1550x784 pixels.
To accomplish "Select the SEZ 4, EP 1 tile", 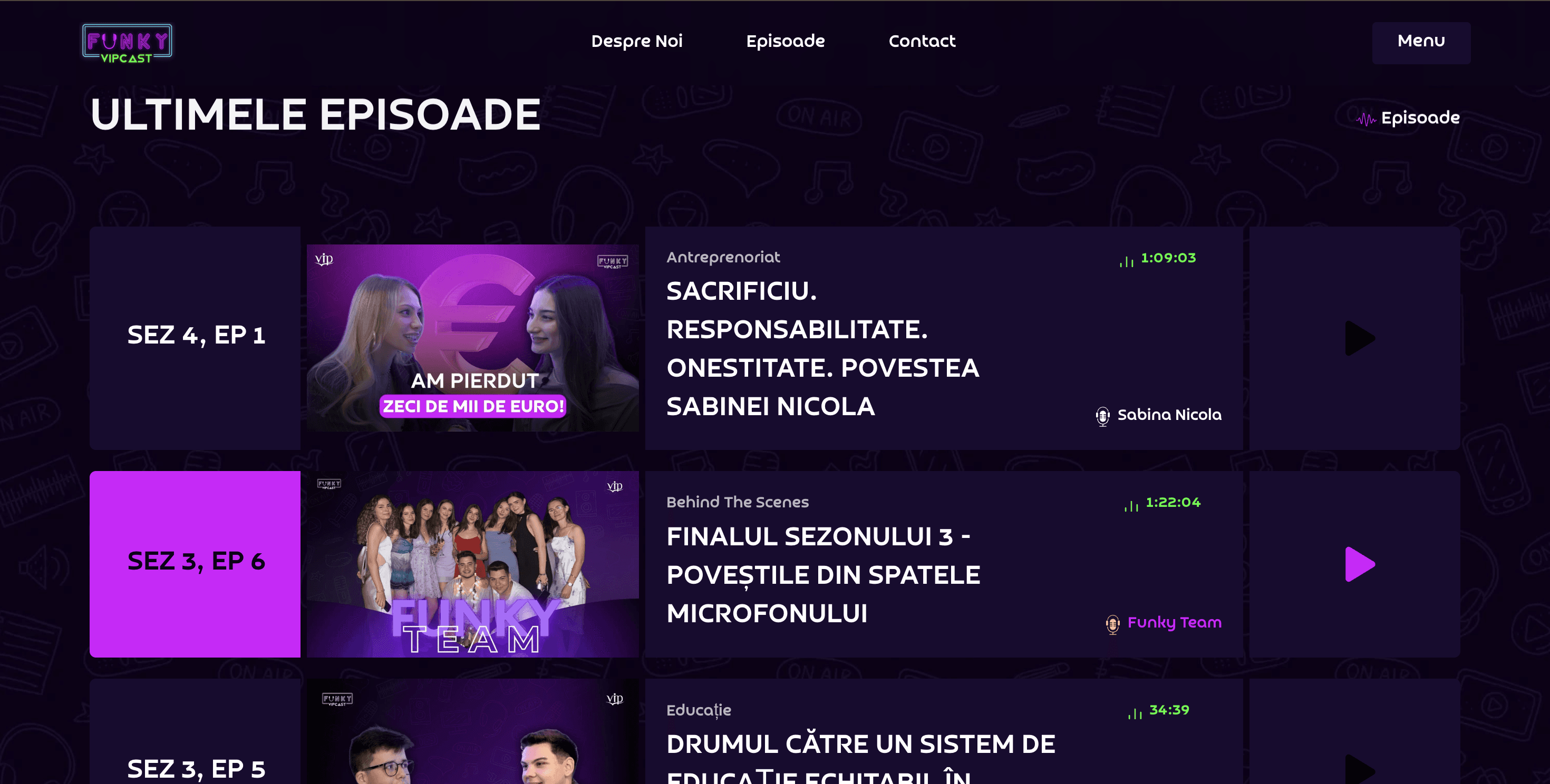I will point(195,337).
